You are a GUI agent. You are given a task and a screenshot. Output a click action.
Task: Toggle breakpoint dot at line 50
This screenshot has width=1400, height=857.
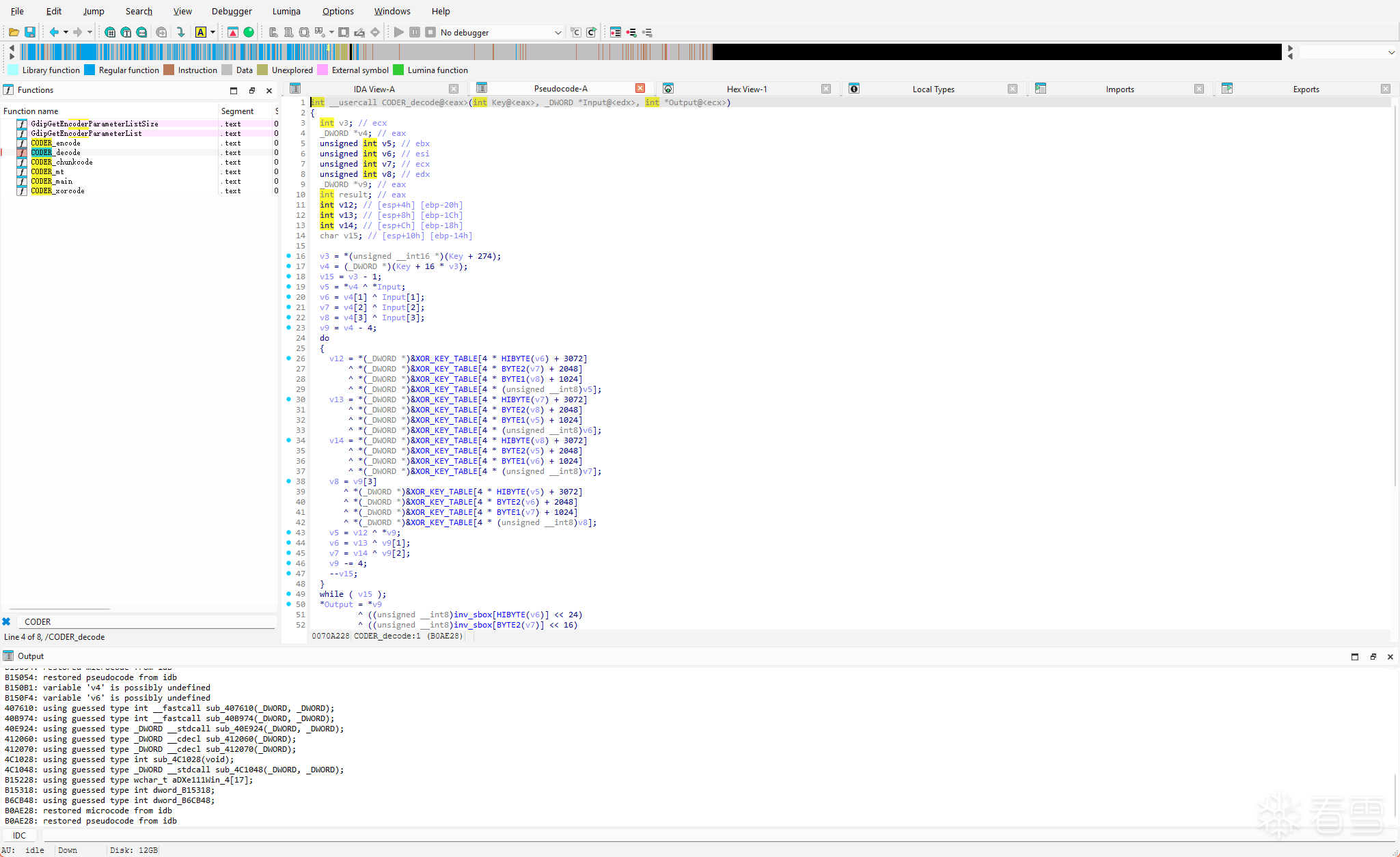point(289,604)
